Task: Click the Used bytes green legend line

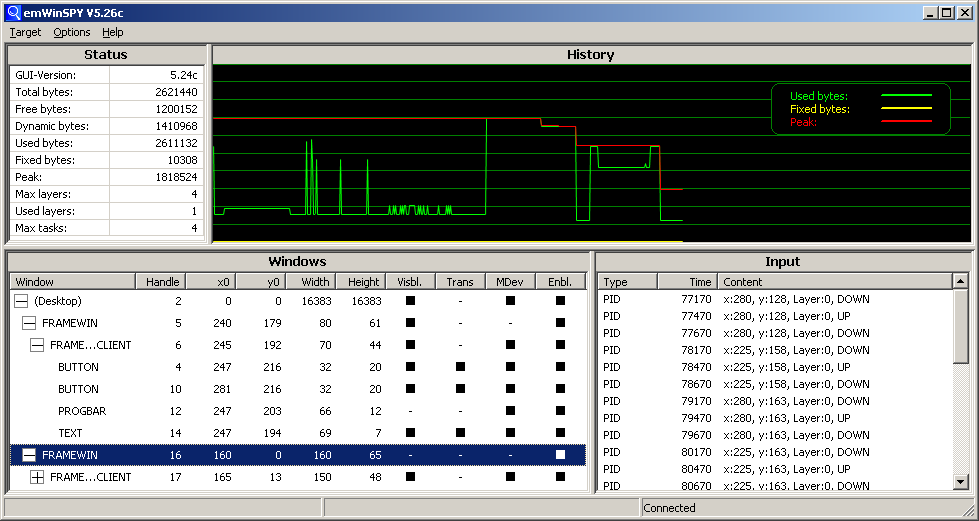Action: tap(906, 96)
